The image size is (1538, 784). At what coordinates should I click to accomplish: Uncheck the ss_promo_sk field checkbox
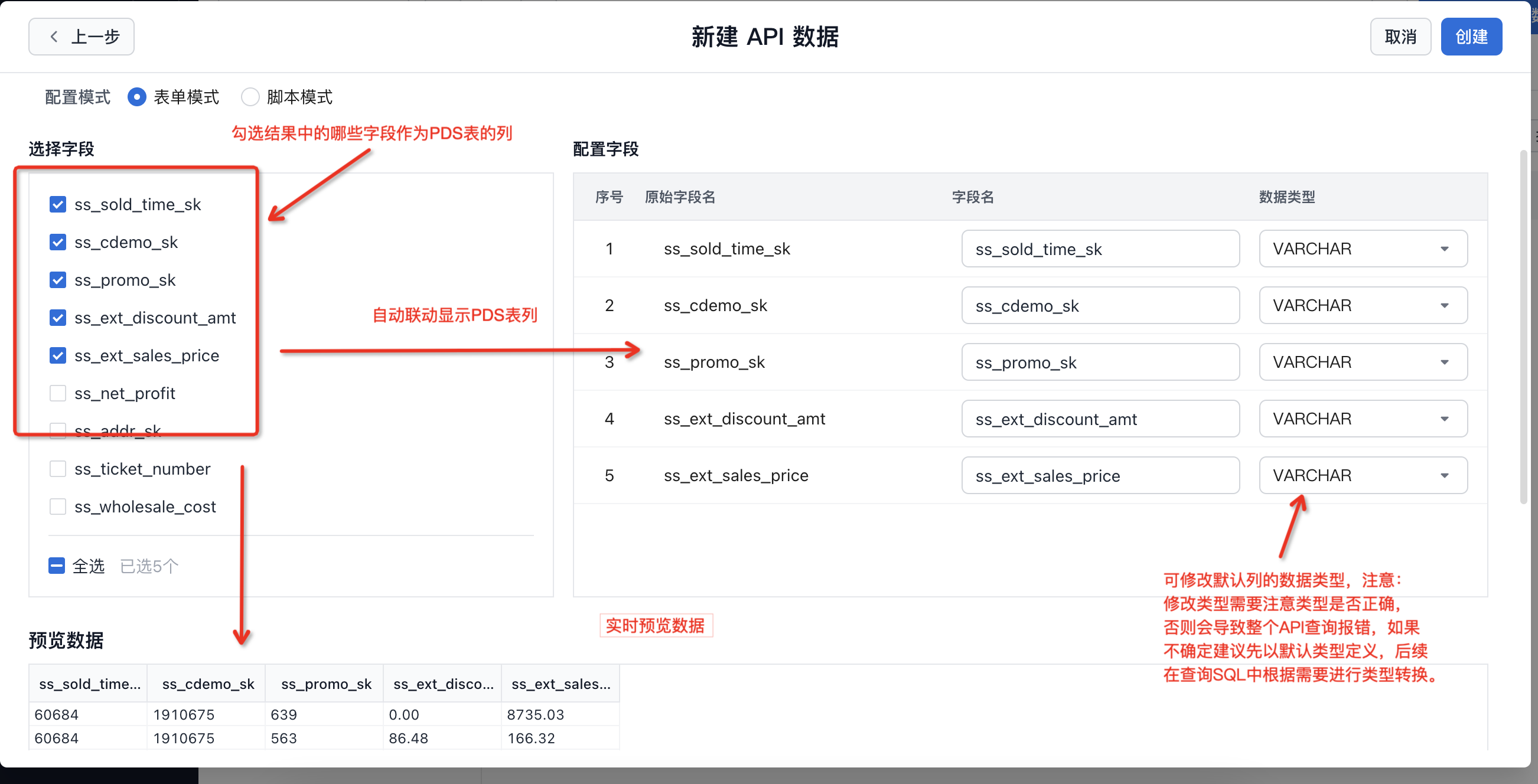[58, 280]
